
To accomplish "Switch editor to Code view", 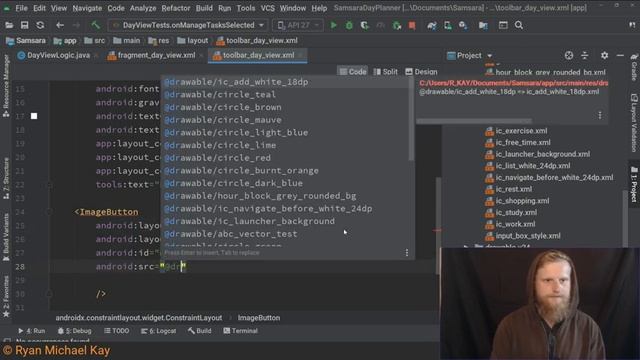I will [x=353, y=72].
